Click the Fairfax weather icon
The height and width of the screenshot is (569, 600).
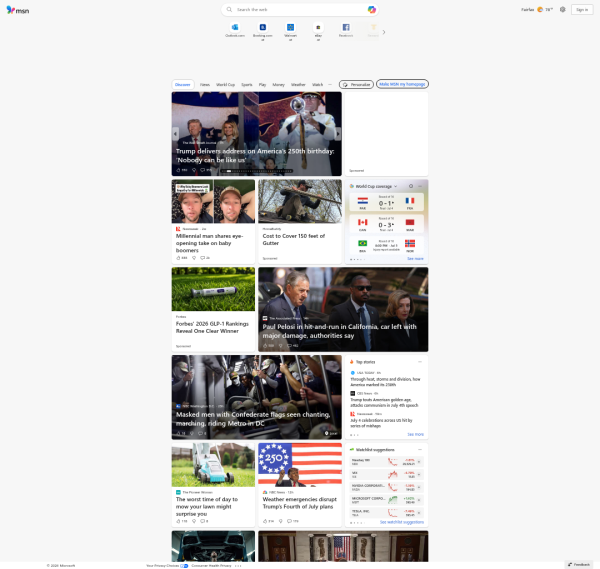[540, 10]
